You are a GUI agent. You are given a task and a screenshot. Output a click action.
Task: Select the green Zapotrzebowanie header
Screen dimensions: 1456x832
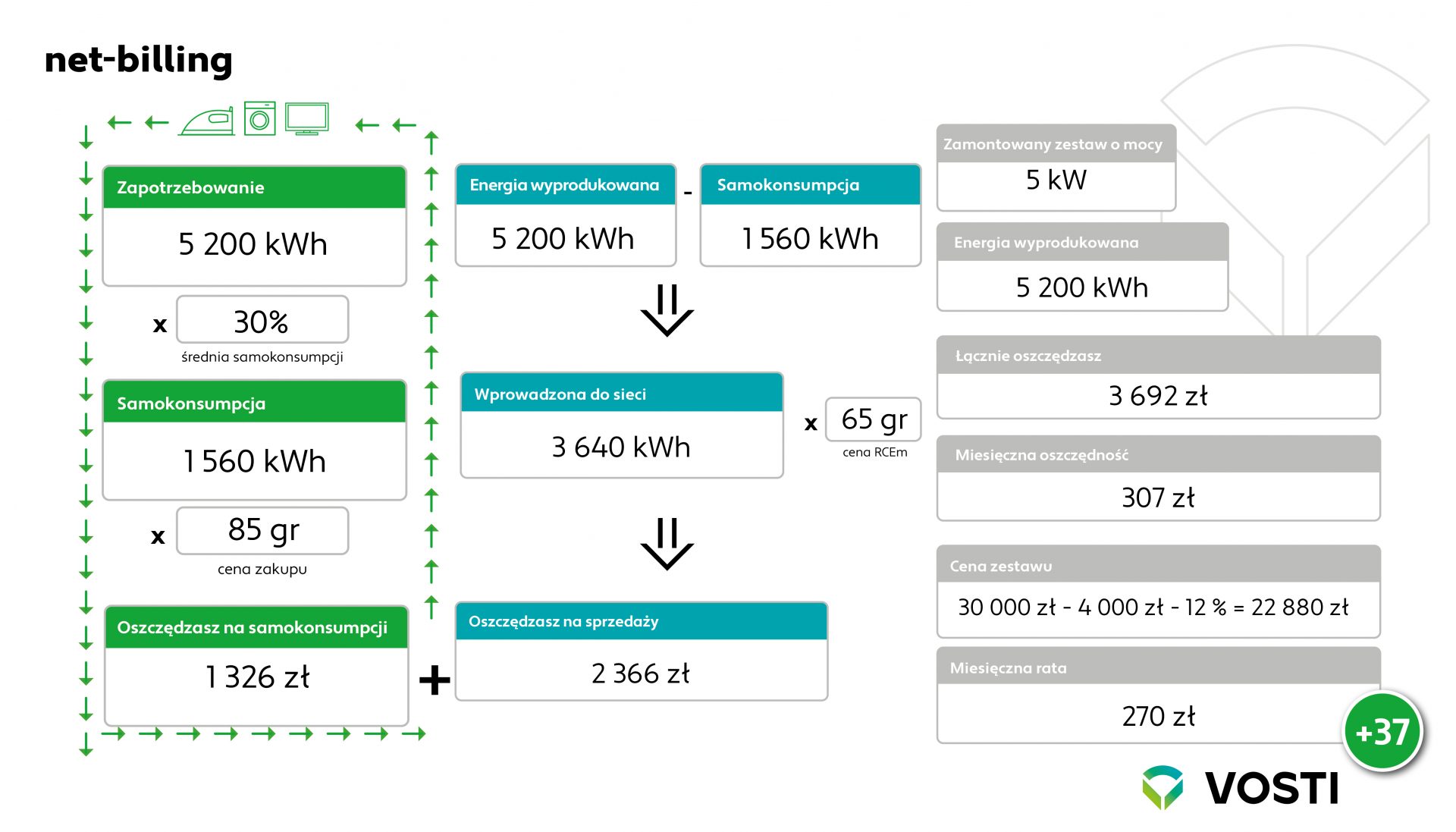coord(255,187)
